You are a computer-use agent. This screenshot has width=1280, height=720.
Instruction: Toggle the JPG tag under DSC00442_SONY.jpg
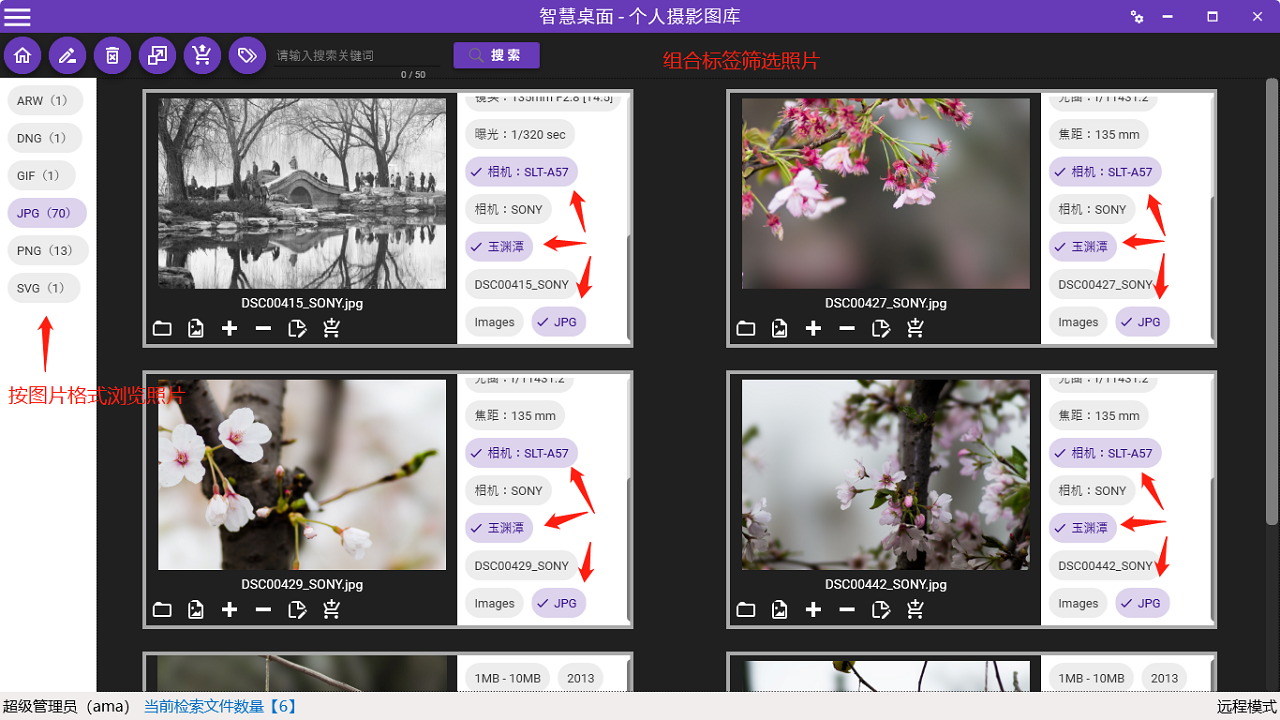1142,602
